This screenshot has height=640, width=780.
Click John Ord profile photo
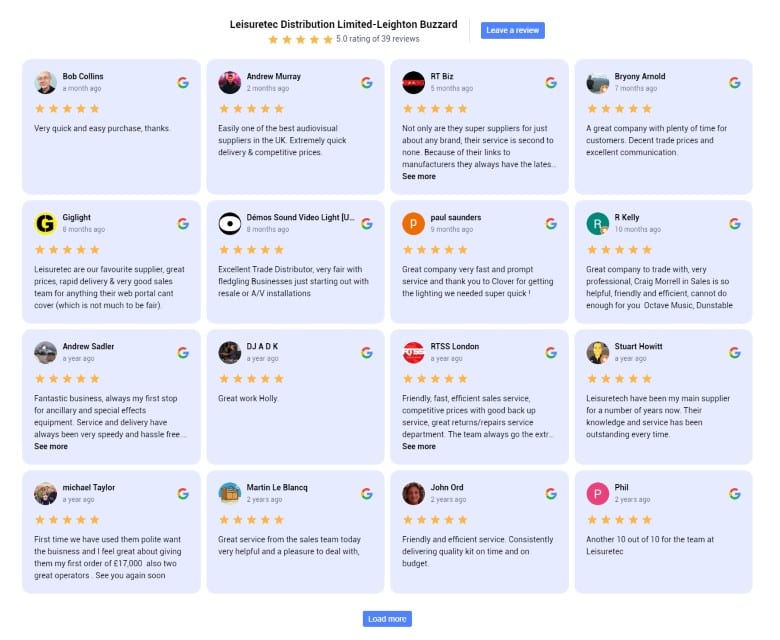click(x=413, y=493)
